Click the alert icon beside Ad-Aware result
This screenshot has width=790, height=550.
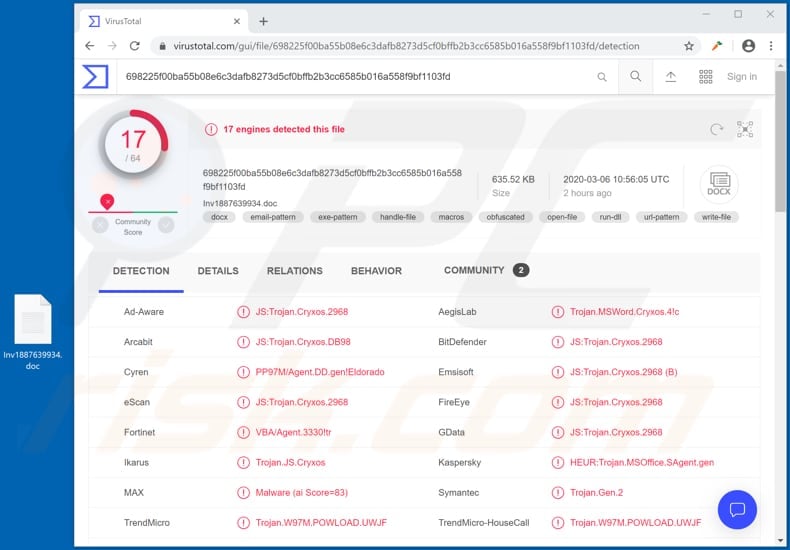[x=243, y=312]
